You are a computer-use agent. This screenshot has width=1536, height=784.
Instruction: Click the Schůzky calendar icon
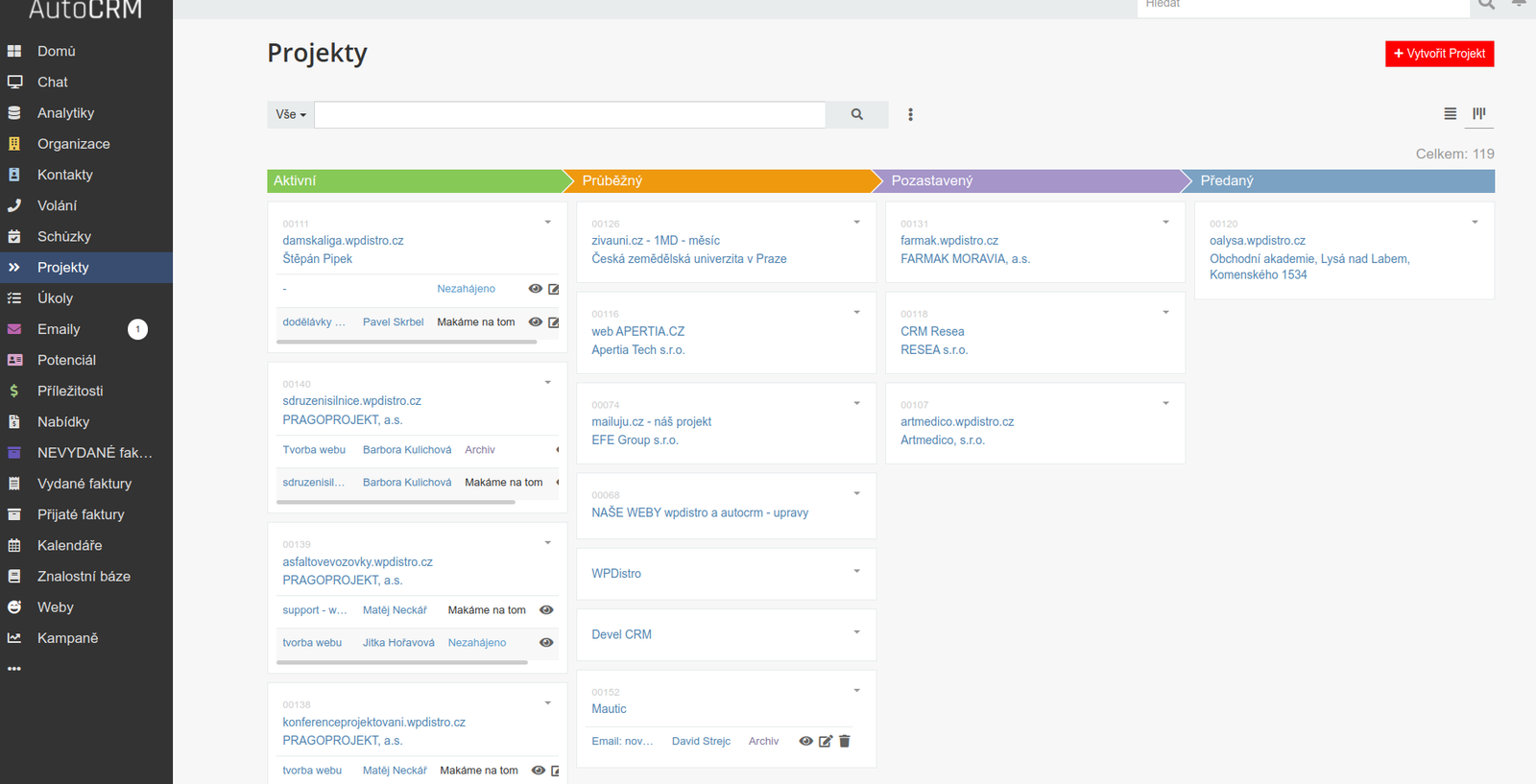(x=14, y=236)
